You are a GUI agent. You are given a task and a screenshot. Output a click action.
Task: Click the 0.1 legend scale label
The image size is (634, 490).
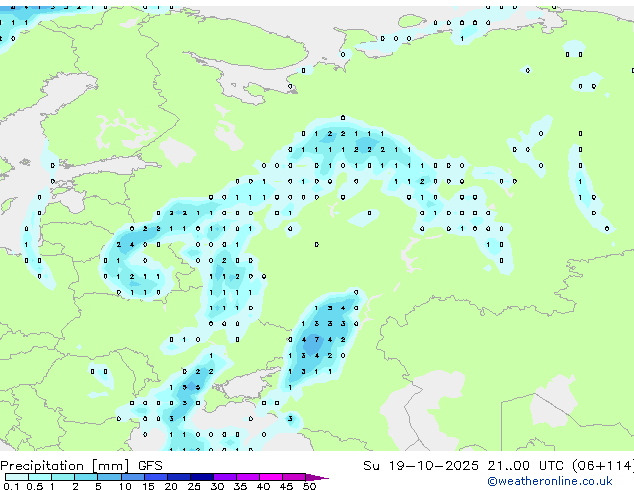tap(11, 486)
